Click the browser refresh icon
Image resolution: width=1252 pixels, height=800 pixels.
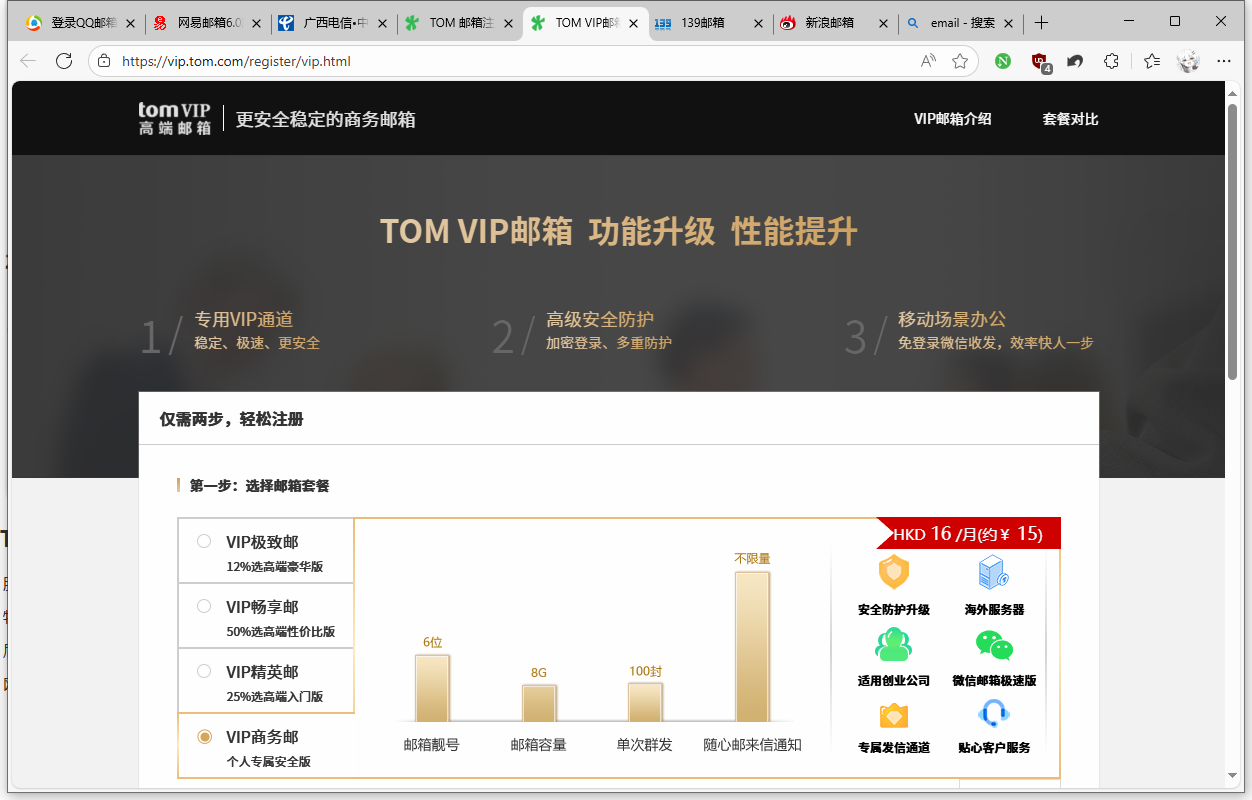coord(64,61)
